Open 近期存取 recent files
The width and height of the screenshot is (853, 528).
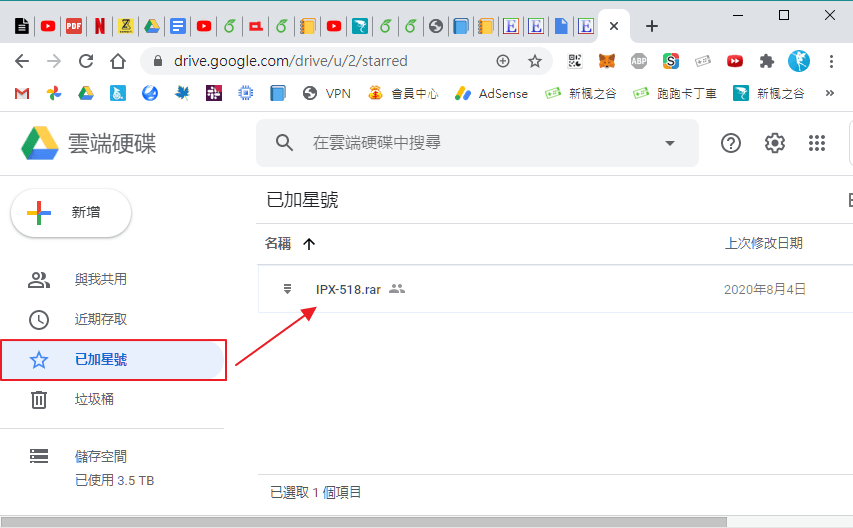[101, 319]
